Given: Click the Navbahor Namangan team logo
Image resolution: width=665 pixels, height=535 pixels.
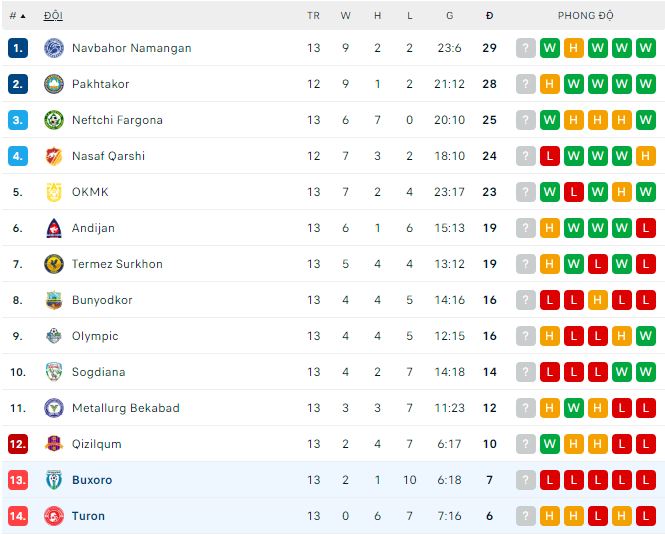Looking at the screenshot, I should click(54, 48).
